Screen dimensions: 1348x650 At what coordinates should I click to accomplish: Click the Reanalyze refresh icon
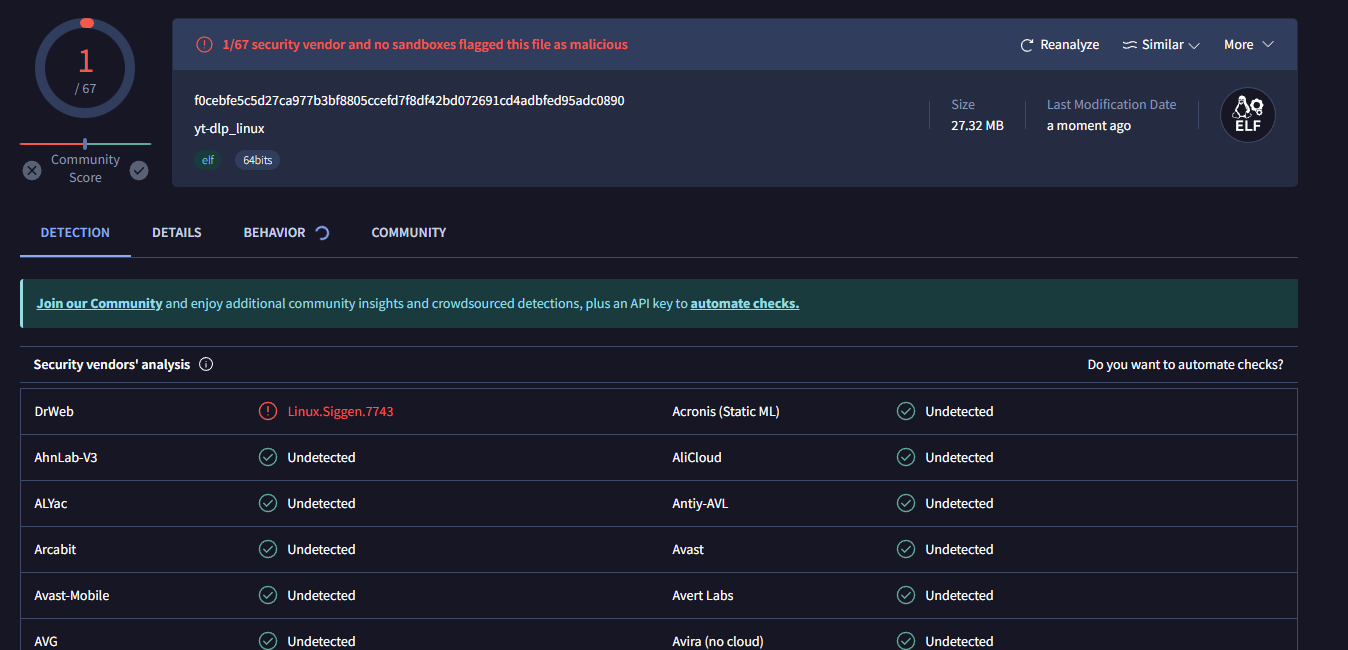click(1026, 45)
